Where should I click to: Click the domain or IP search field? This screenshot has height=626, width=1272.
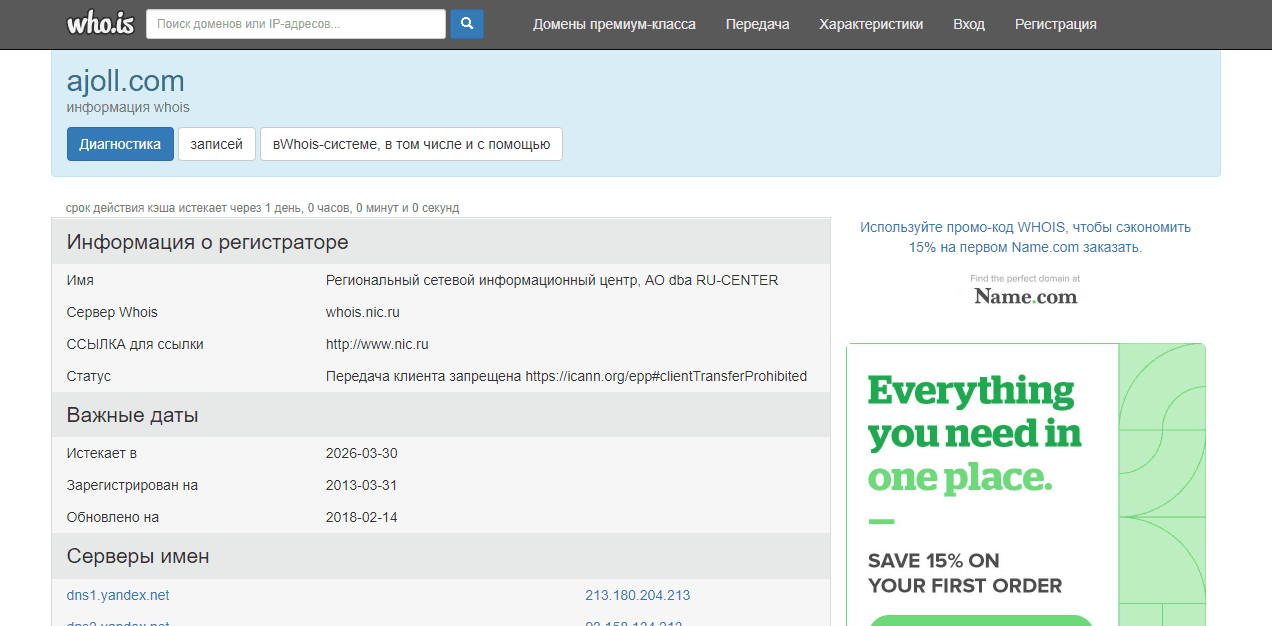click(296, 24)
